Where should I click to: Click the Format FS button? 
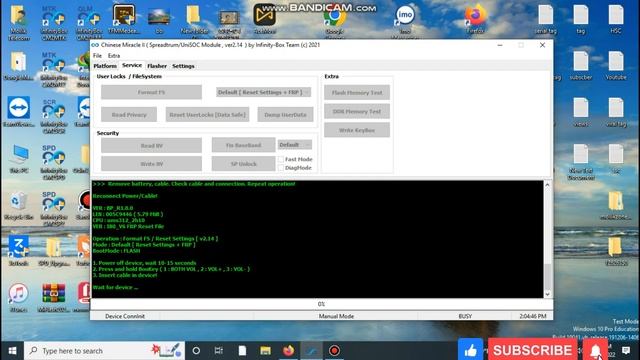(151, 92)
